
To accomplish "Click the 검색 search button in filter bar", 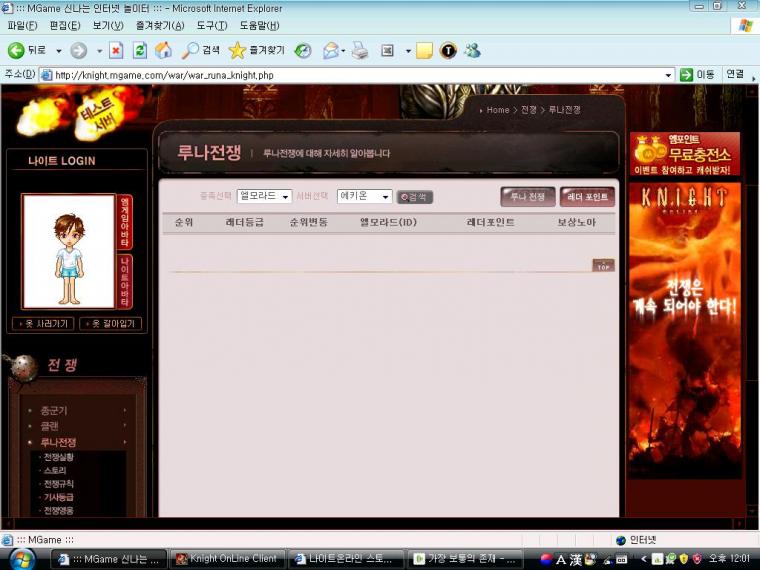I will 414,197.
